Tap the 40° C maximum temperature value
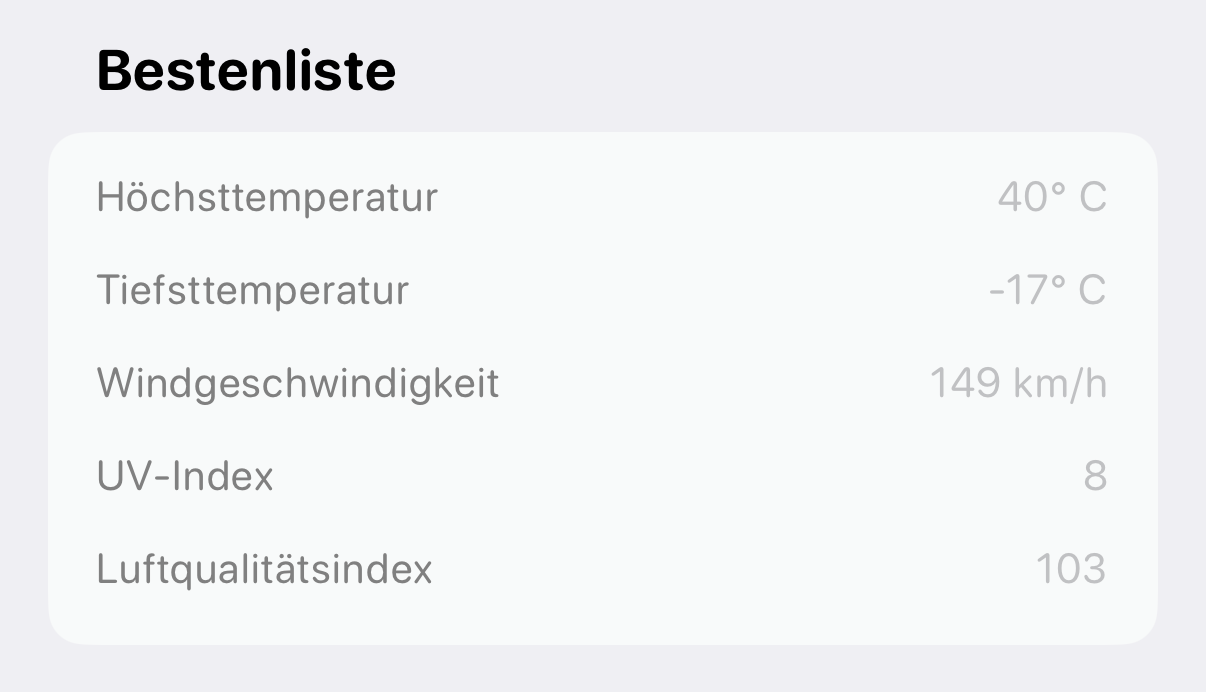Viewport: 1206px width, 692px height. tap(1052, 198)
